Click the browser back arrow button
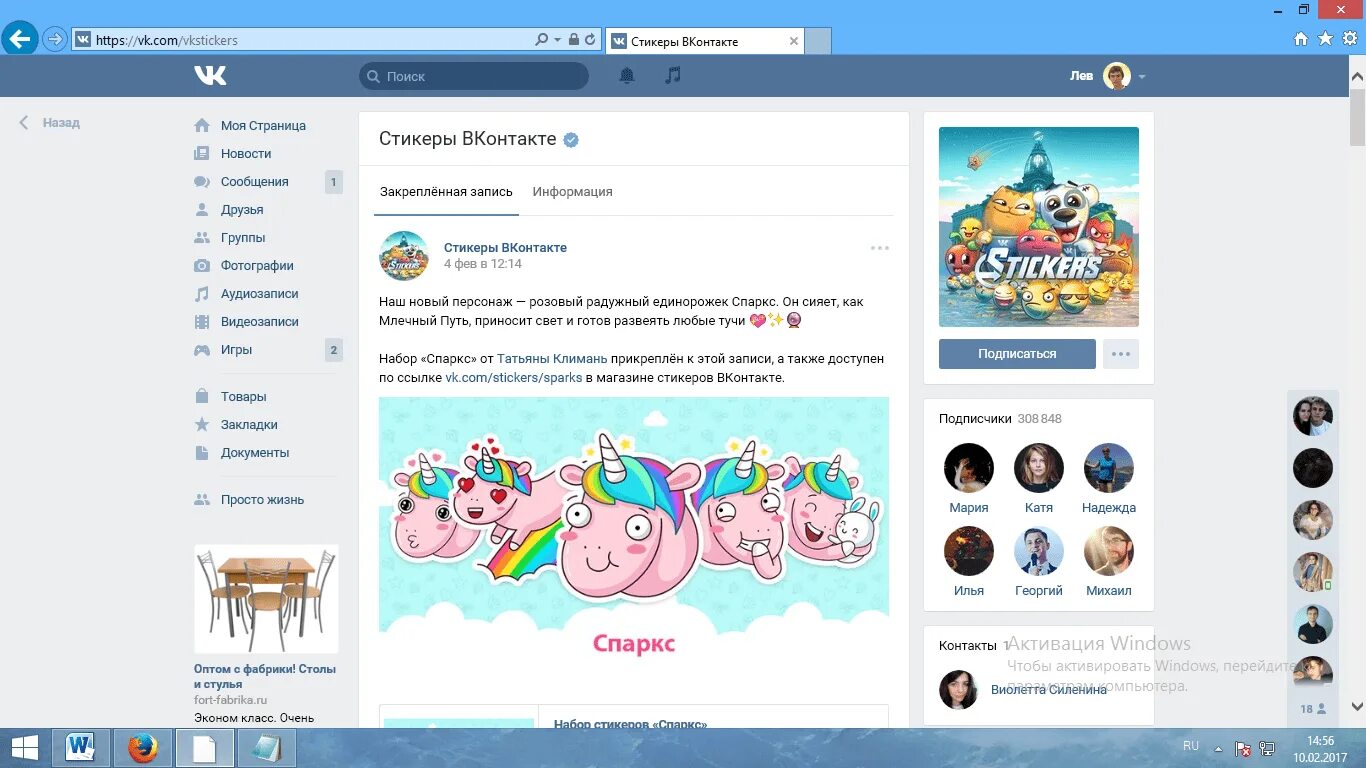Viewport: 1366px width, 768px height. pyautogui.click(x=19, y=40)
